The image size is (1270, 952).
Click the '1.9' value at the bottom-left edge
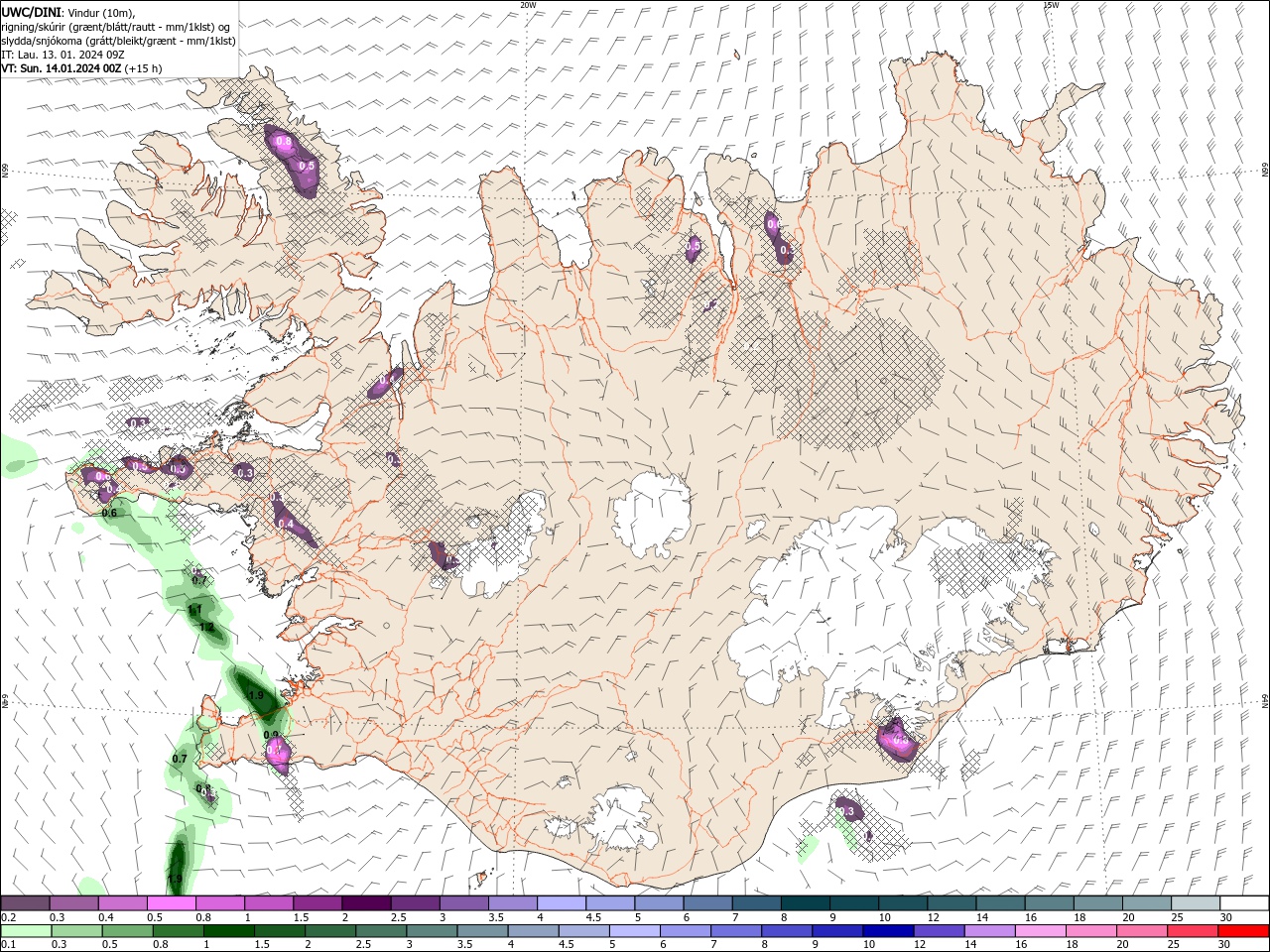tap(175, 879)
